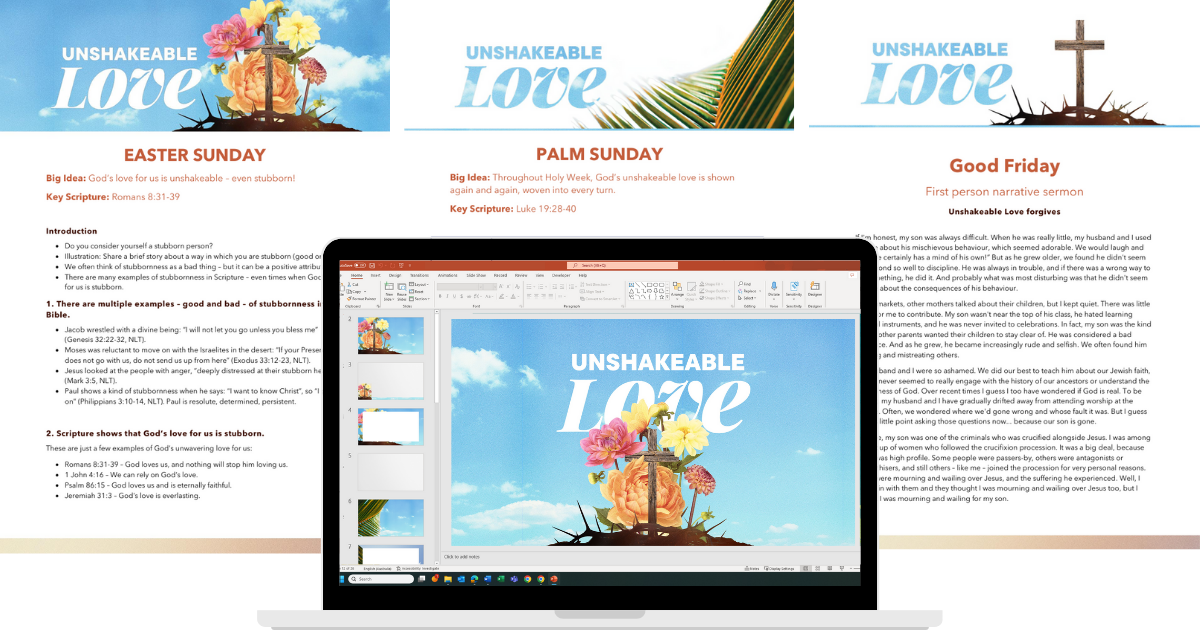Click Display Settings in the status bar
Viewport: 1200px width, 630px height.
779,568
